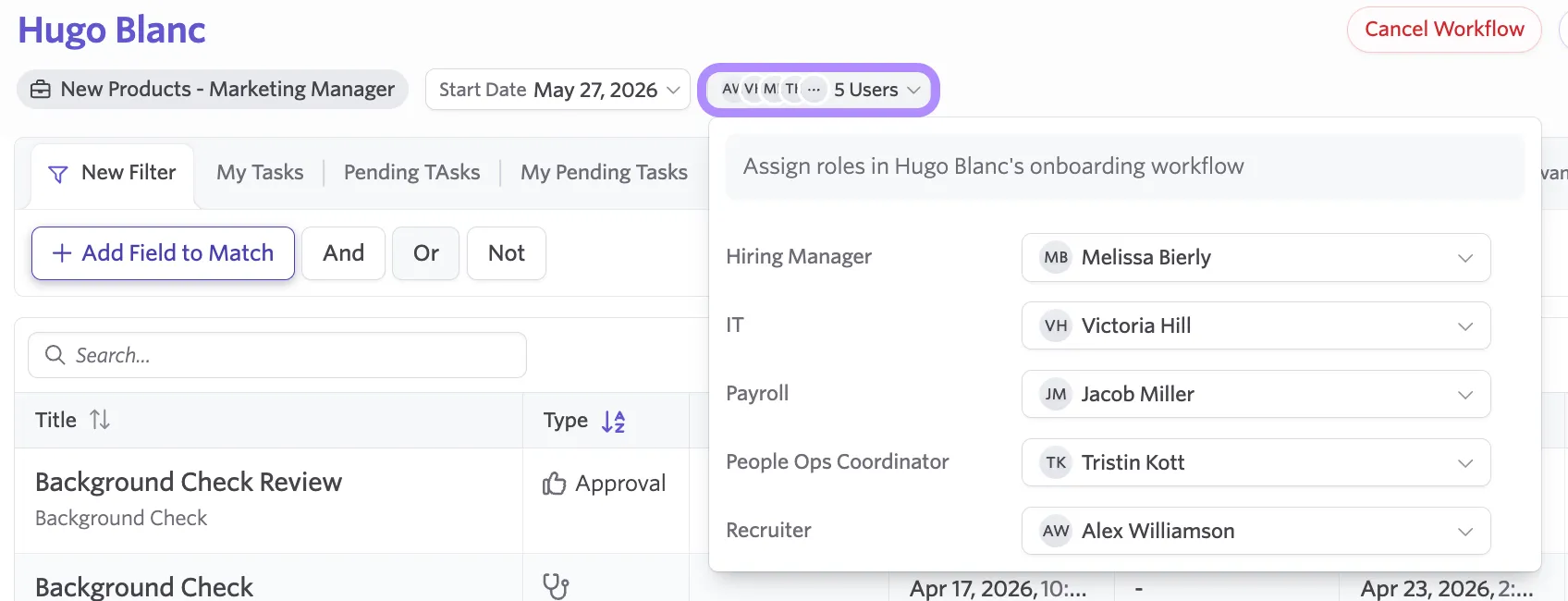Click Add Field to Match button

coord(163,253)
